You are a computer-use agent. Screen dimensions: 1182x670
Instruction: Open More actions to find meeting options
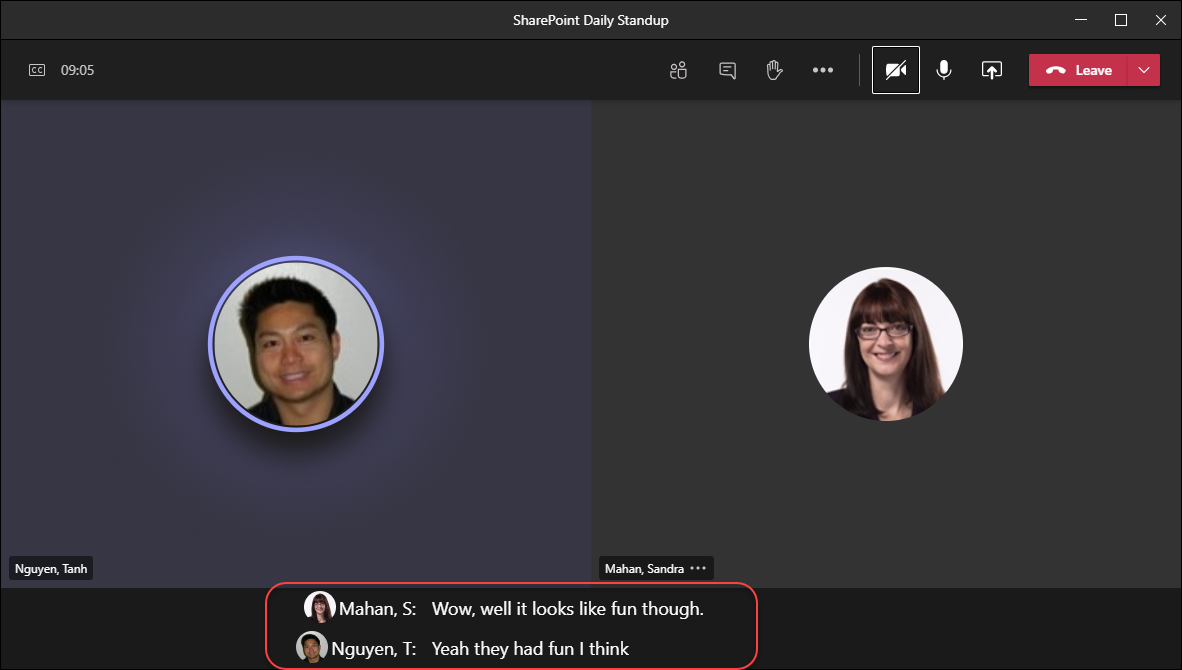[822, 69]
